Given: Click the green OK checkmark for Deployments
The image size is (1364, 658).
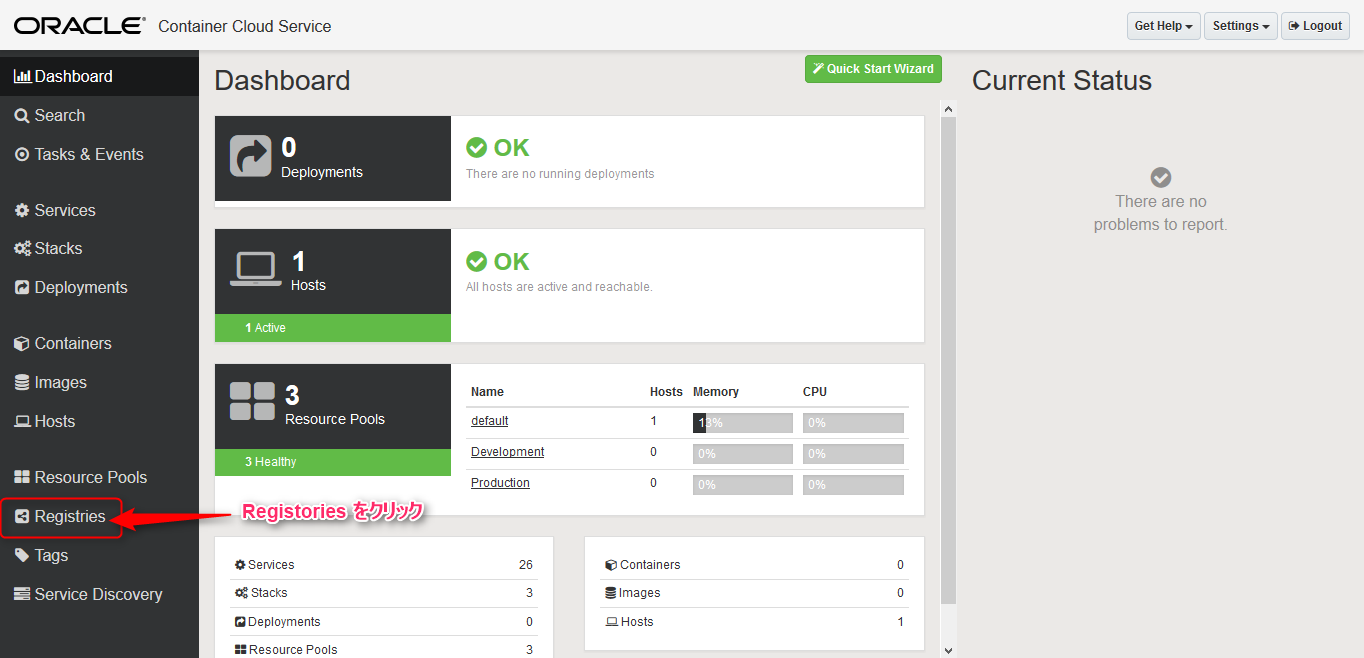Looking at the screenshot, I should pyautogui.click(x=477, y=148).
